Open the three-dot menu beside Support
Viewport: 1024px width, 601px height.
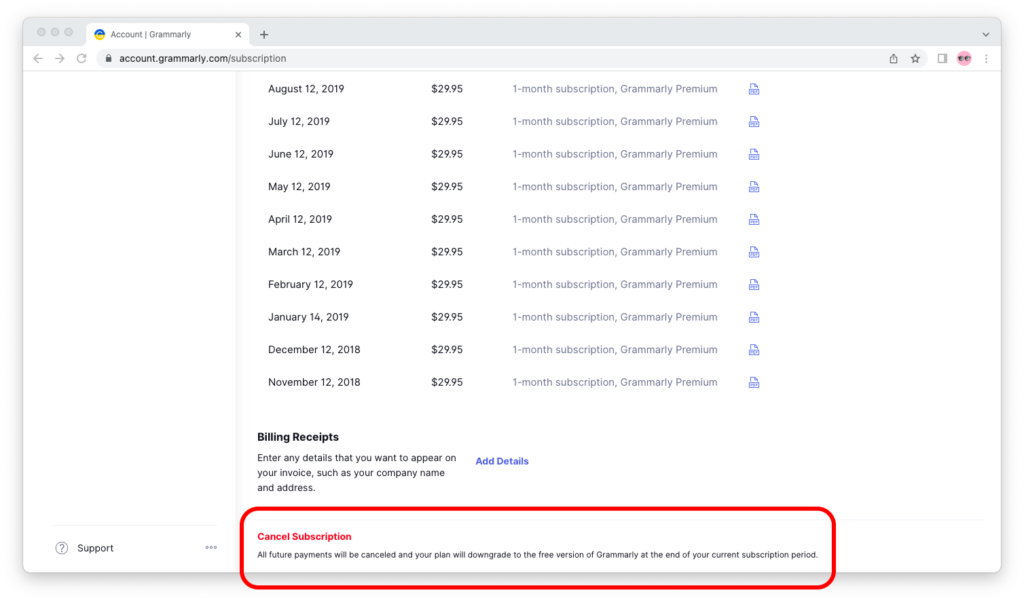point(211,547)
